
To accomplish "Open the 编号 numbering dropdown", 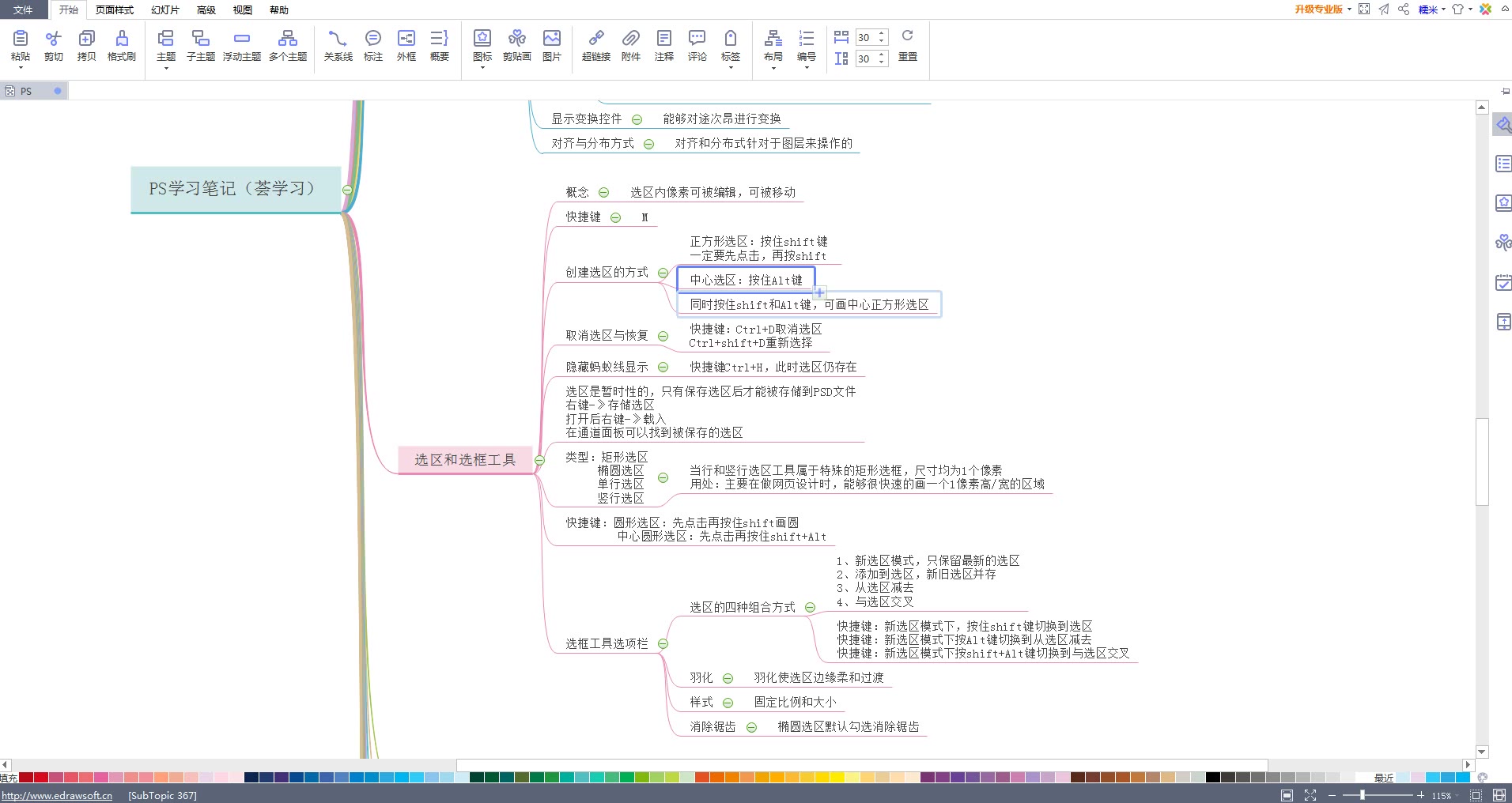I will 807,68.
